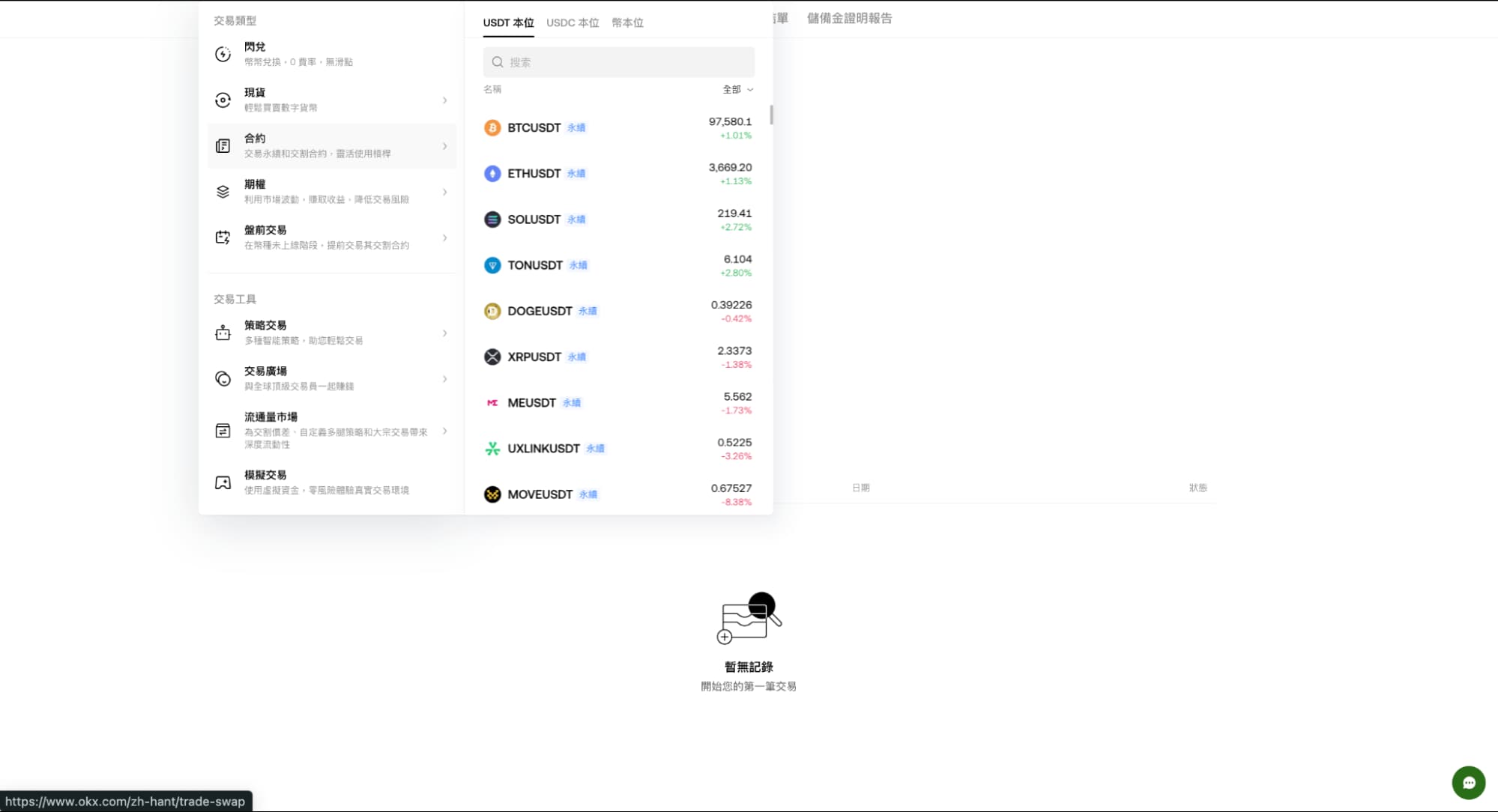Switch to the USDC 本位 tab
This screenshot has height=812, width=1498.
point(573,22)
